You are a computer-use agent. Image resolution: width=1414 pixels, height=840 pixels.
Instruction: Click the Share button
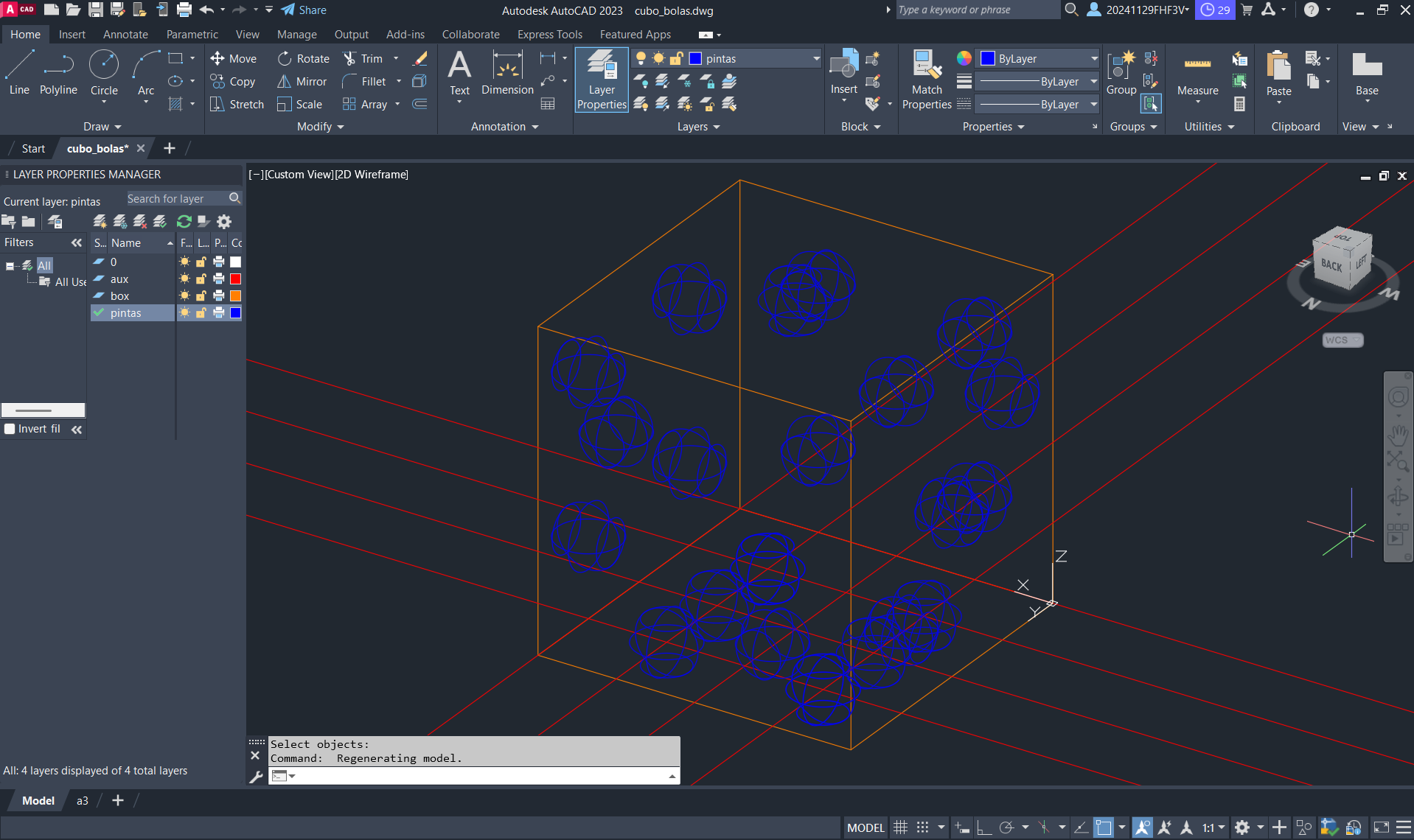304,10
